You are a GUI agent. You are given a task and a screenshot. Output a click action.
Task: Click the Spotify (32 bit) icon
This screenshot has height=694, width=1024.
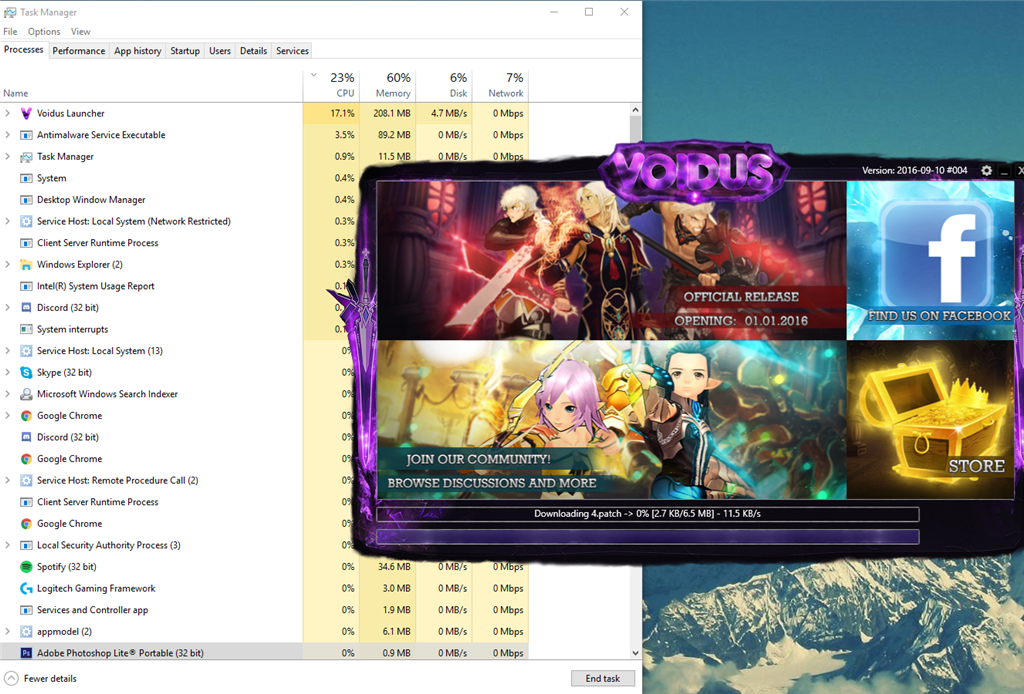[x=26, y=567]
